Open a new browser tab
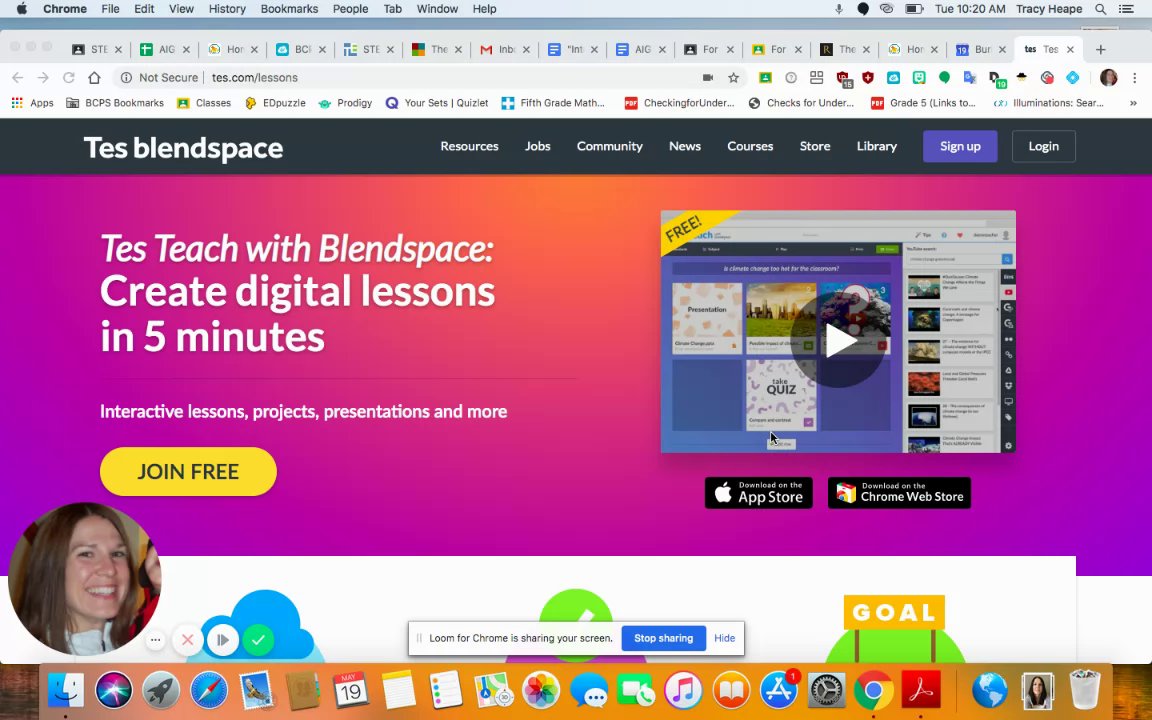Viewport: 1152px width, 720px height. click(x=1101, y=49)
